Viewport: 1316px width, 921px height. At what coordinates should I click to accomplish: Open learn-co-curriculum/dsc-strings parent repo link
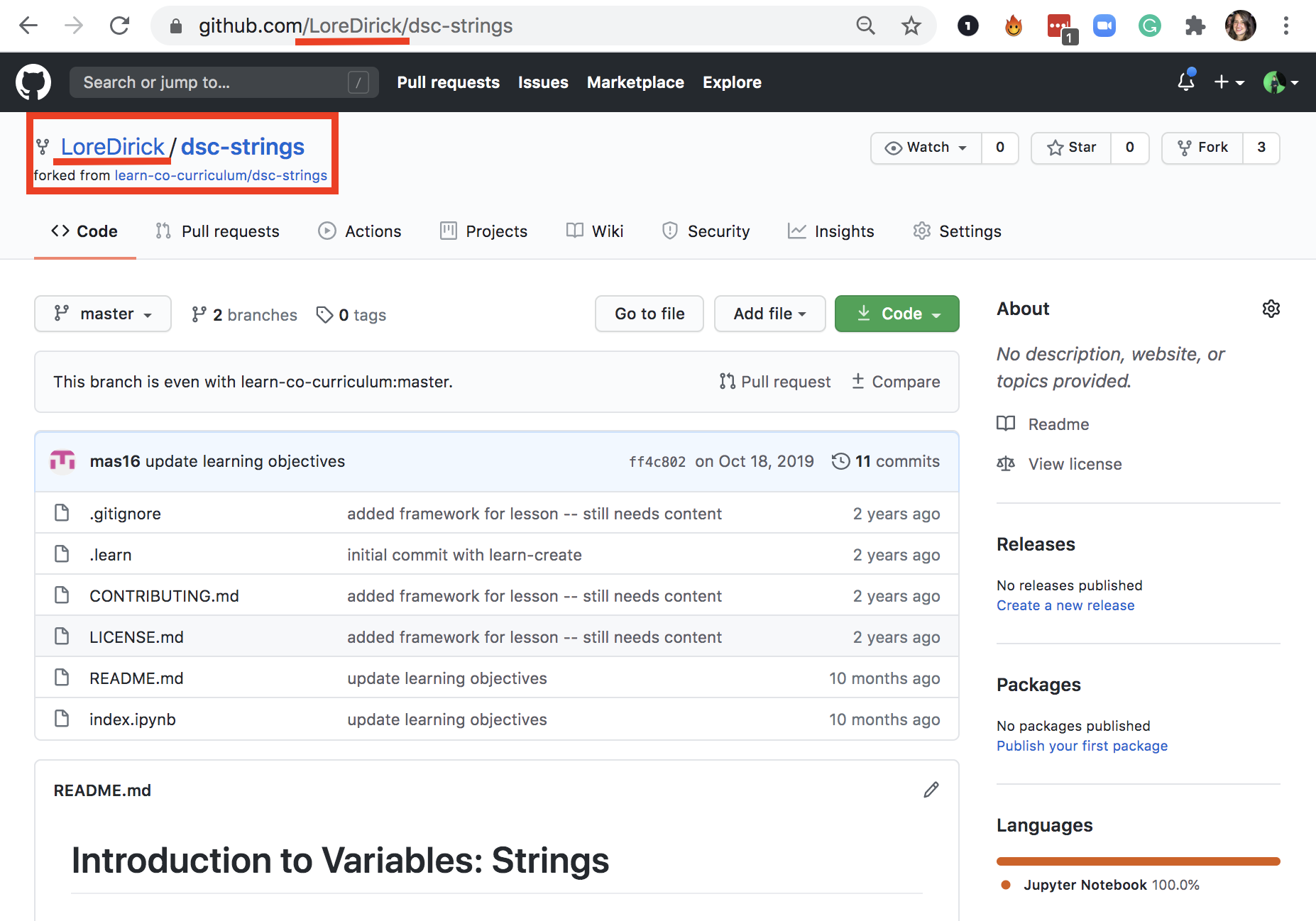[221, 175]
